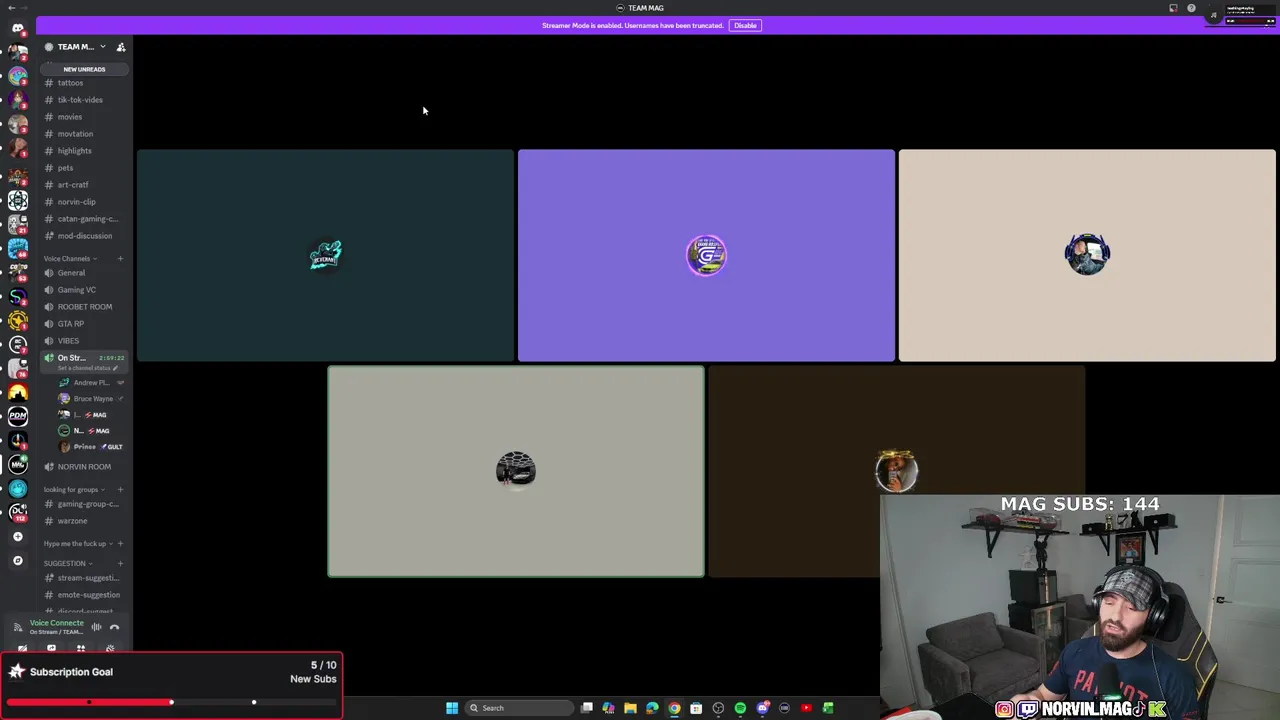The image size is (1280, 720).
Task: Click the Windows taskbar Search field
Action: click(518, 708)
